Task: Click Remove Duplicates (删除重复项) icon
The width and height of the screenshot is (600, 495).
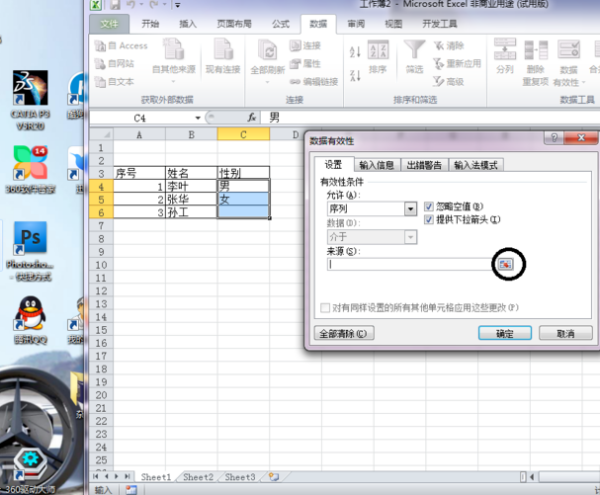Action: click(x=536, y=50)
